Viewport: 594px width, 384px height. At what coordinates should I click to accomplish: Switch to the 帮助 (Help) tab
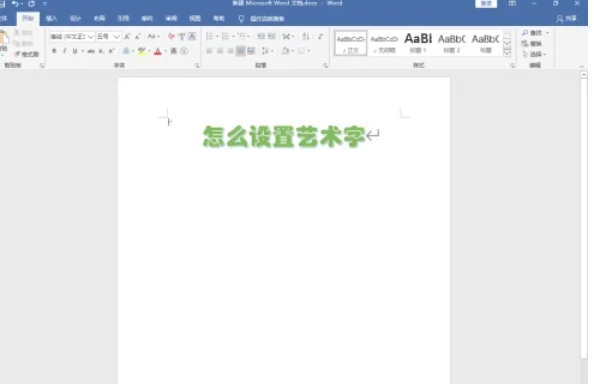pos(219,18)
